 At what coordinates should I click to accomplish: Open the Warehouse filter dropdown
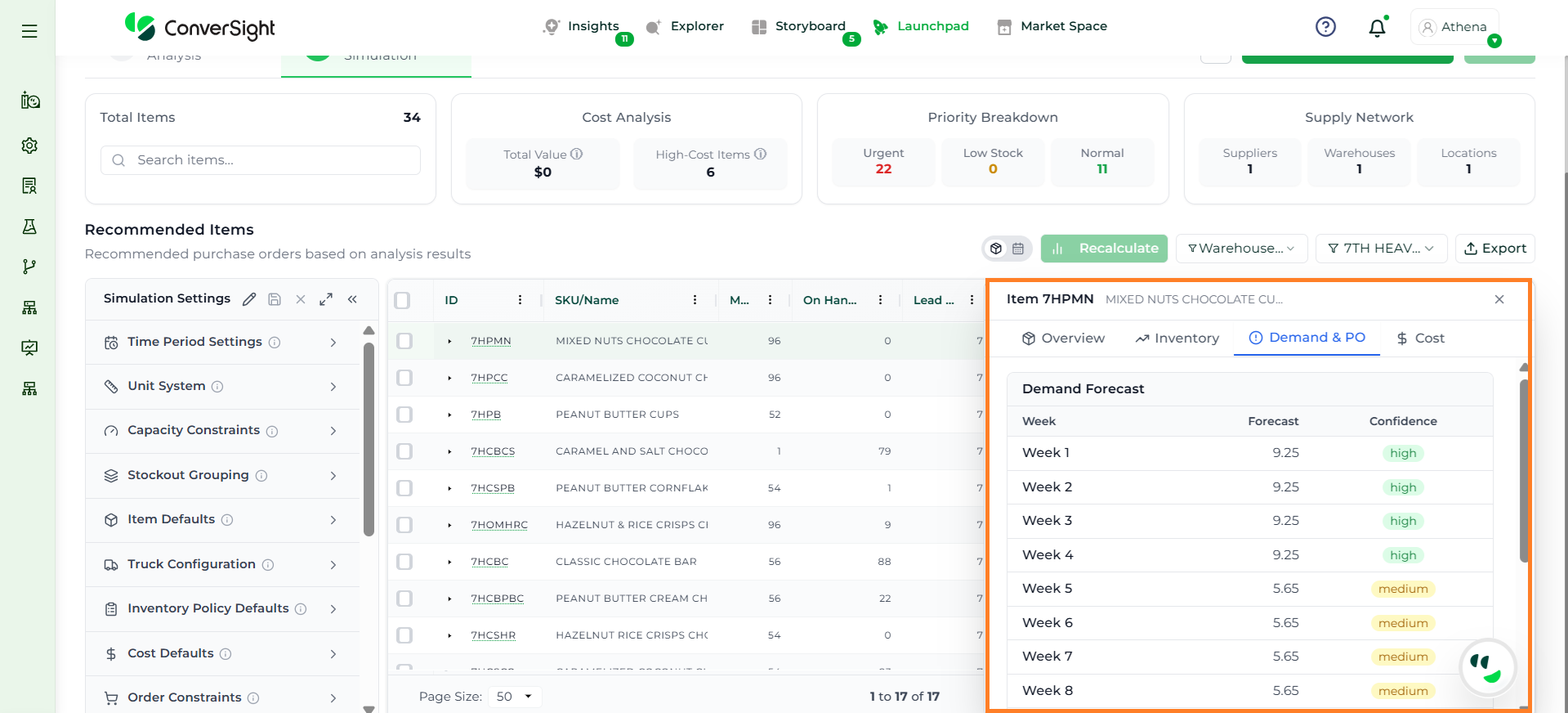tap(1241, 249)
